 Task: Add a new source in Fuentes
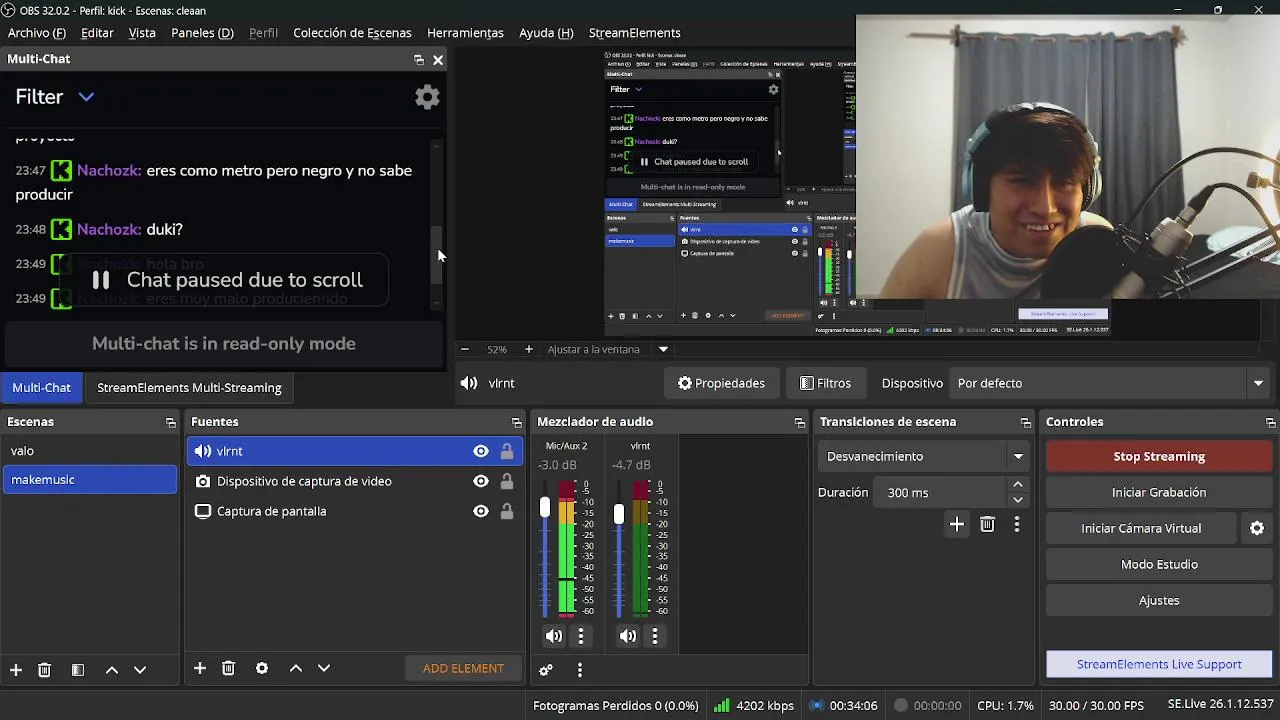(200, 668)
